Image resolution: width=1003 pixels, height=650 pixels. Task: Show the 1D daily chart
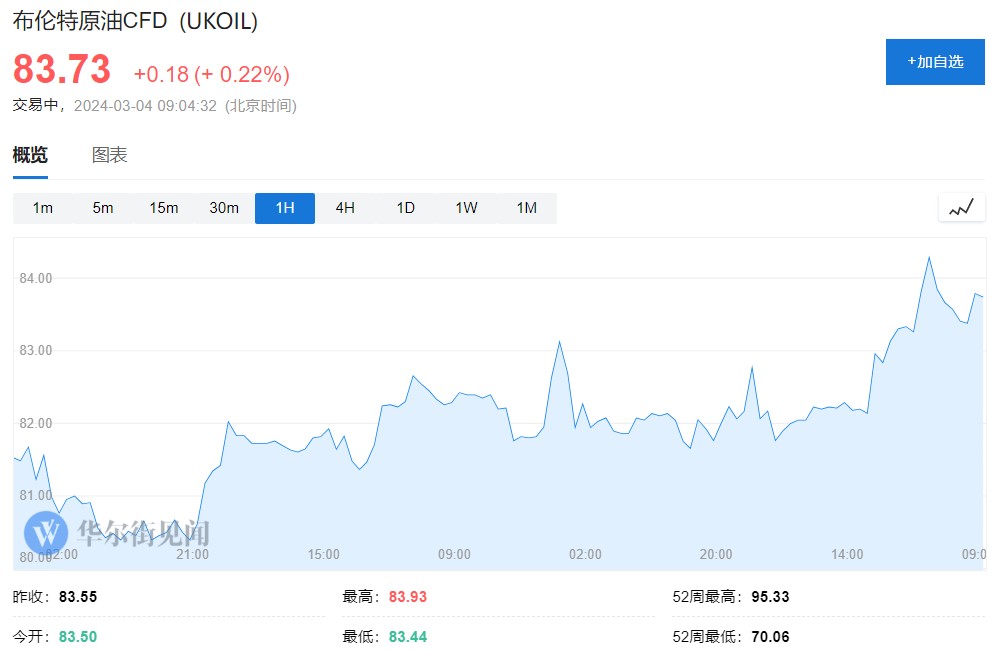click(405, 208)
